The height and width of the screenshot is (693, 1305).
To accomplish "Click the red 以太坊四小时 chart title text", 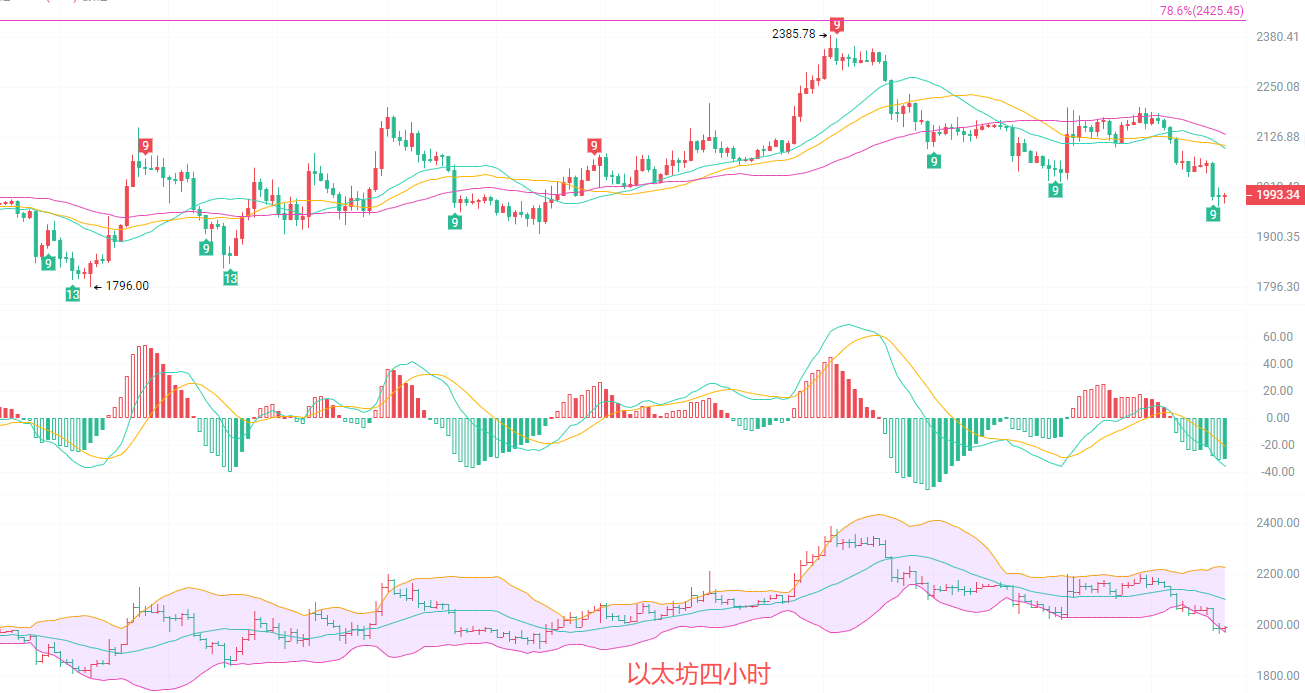I will [698, 674].
